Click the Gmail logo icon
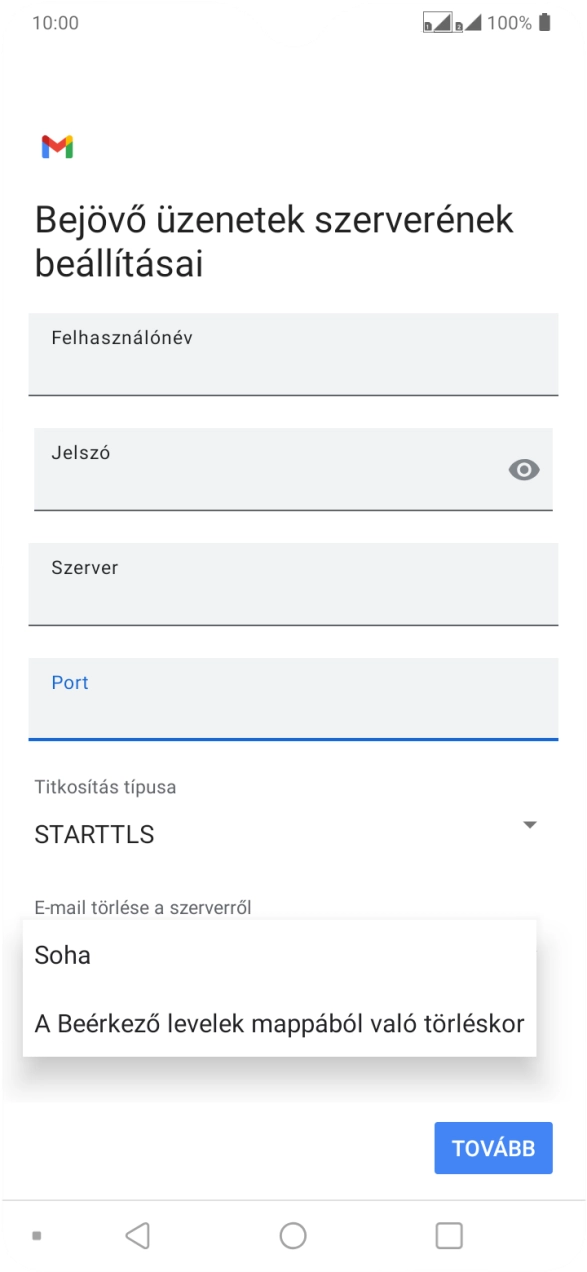This screenshot has width=587, height=1272. pyautogui.click(x=58, y=147)
